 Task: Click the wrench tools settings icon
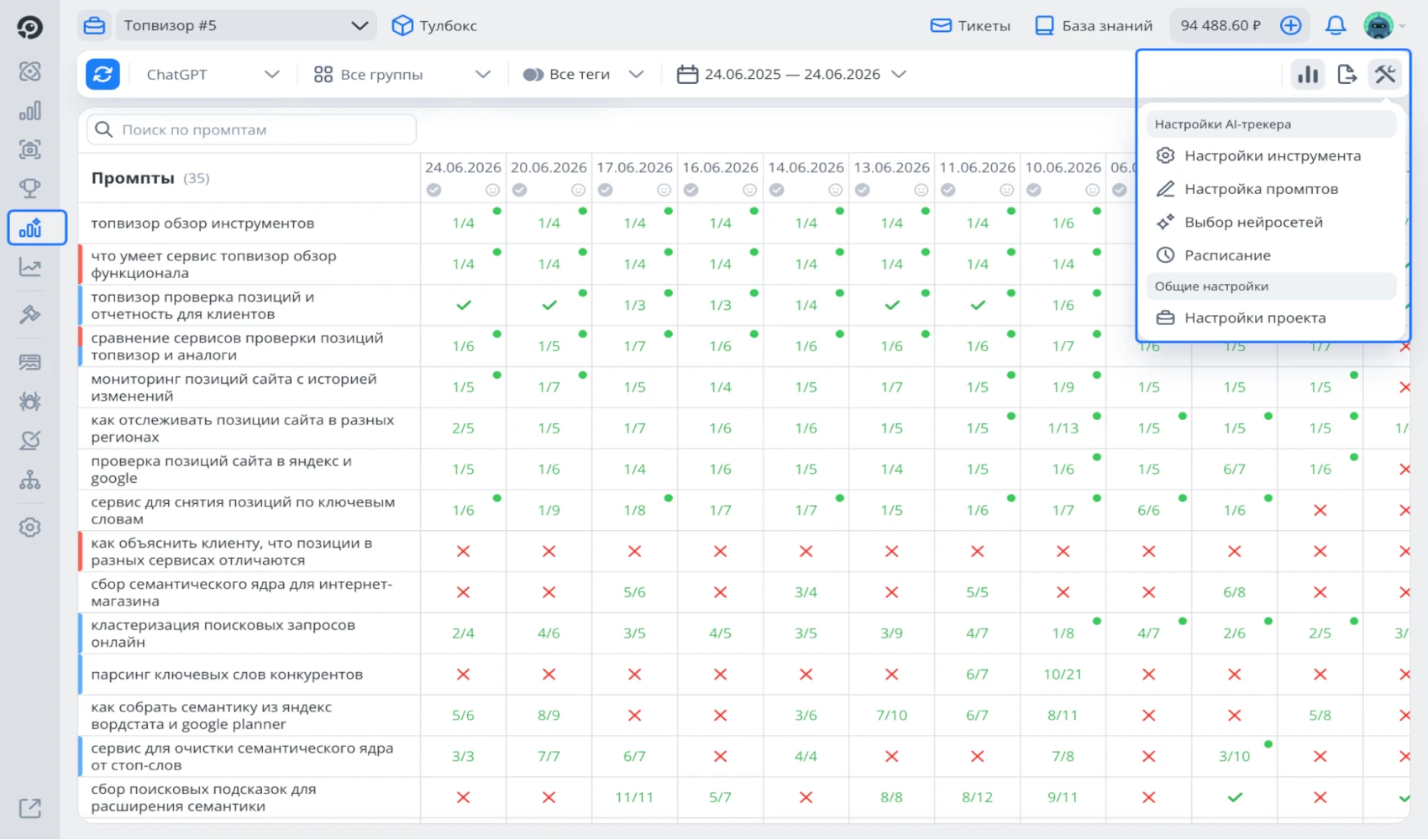[x=1384, y=75]
